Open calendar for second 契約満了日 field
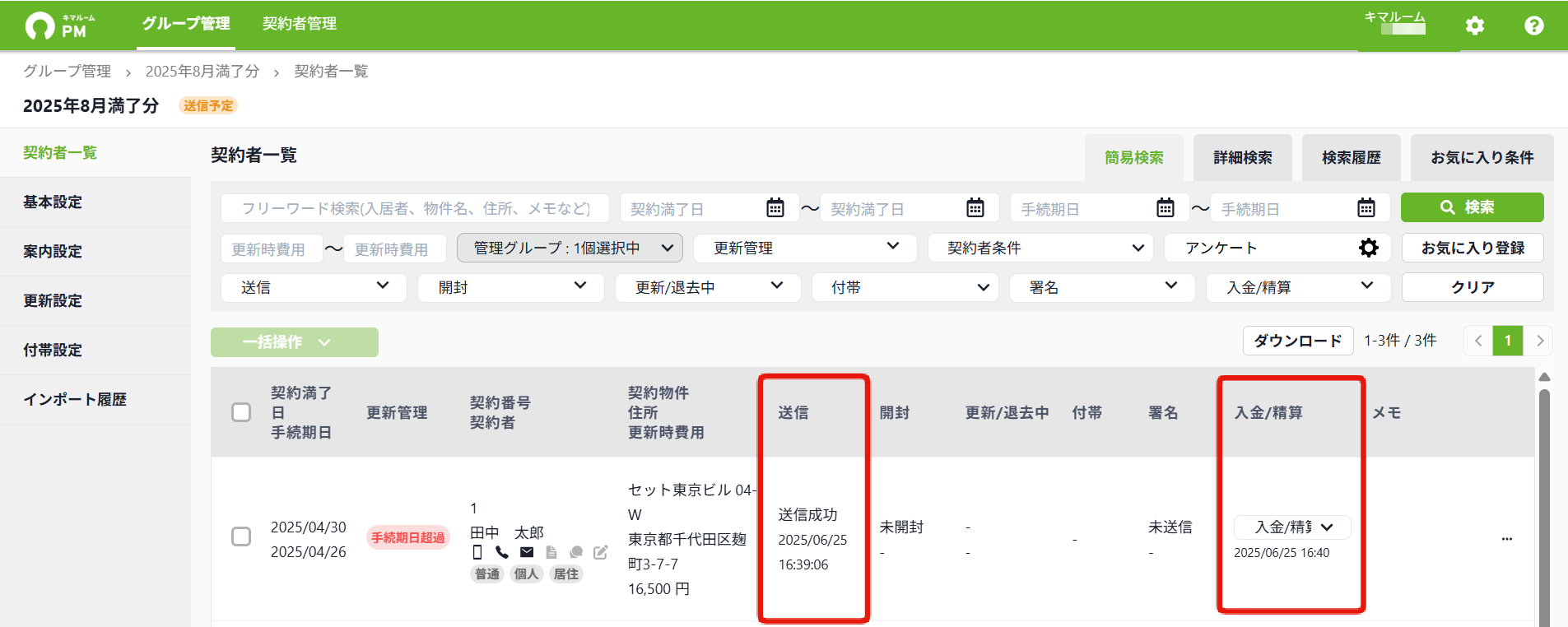Screen dimensions: 1568x627 pyautogui.click(x=975, y=208)
